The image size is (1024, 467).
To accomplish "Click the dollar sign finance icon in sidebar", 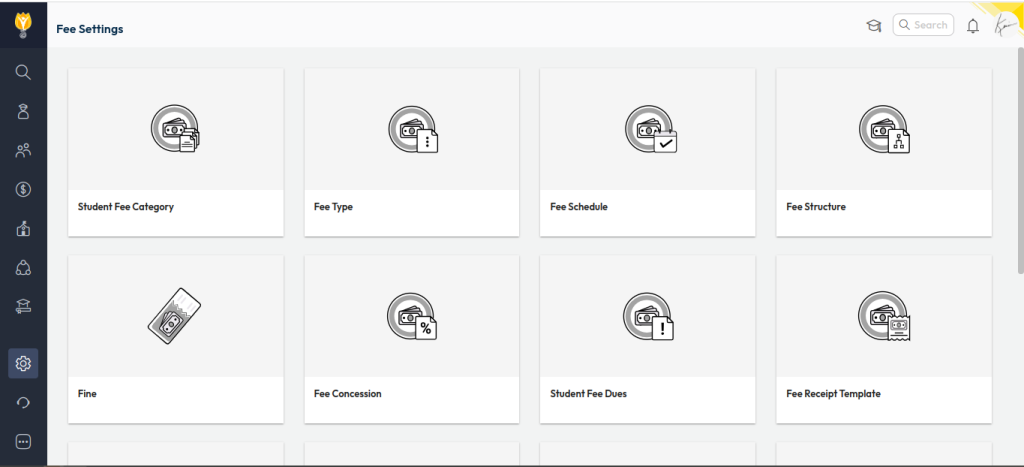I will (x=23, y=189).
